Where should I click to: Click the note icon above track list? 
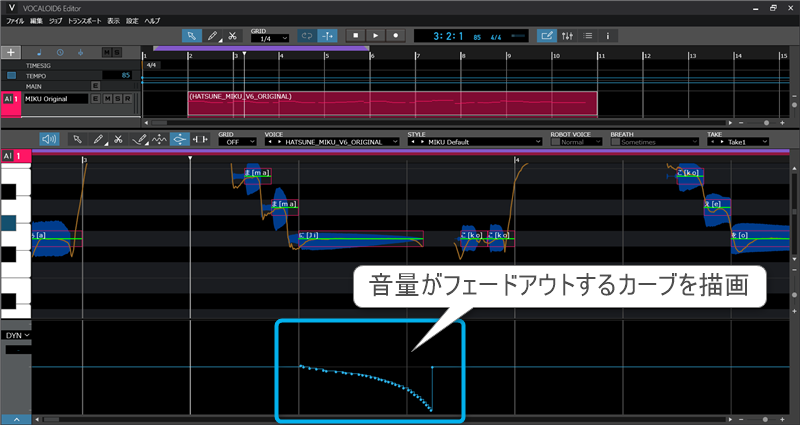click(x=40, y=52)
